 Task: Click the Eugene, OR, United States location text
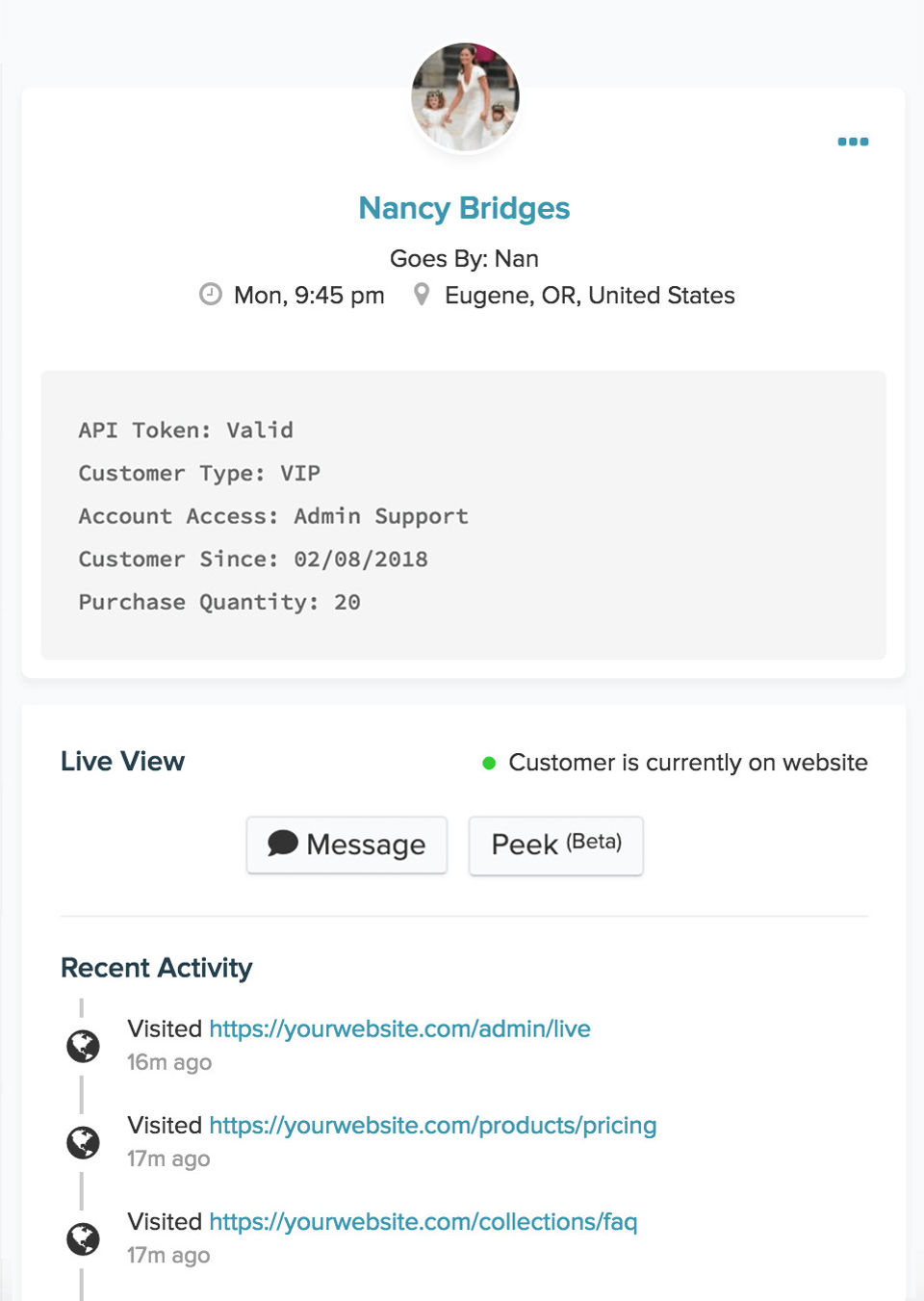click(x=589, y=295)
